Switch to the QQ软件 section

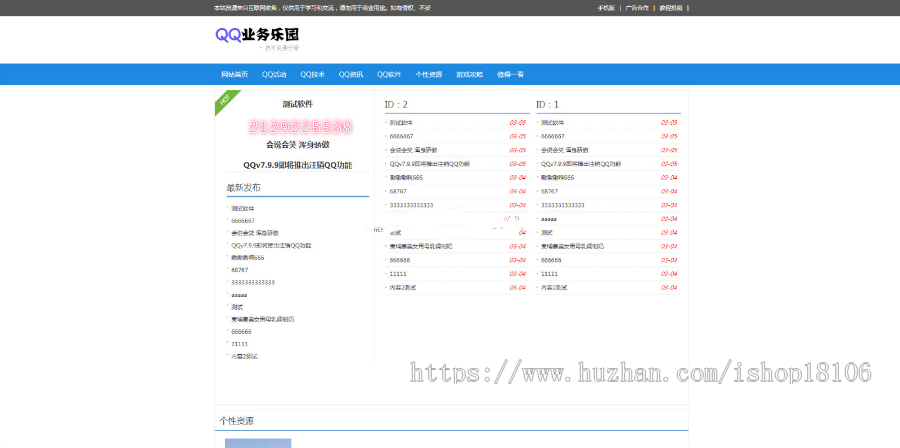(x=389, y=75)
